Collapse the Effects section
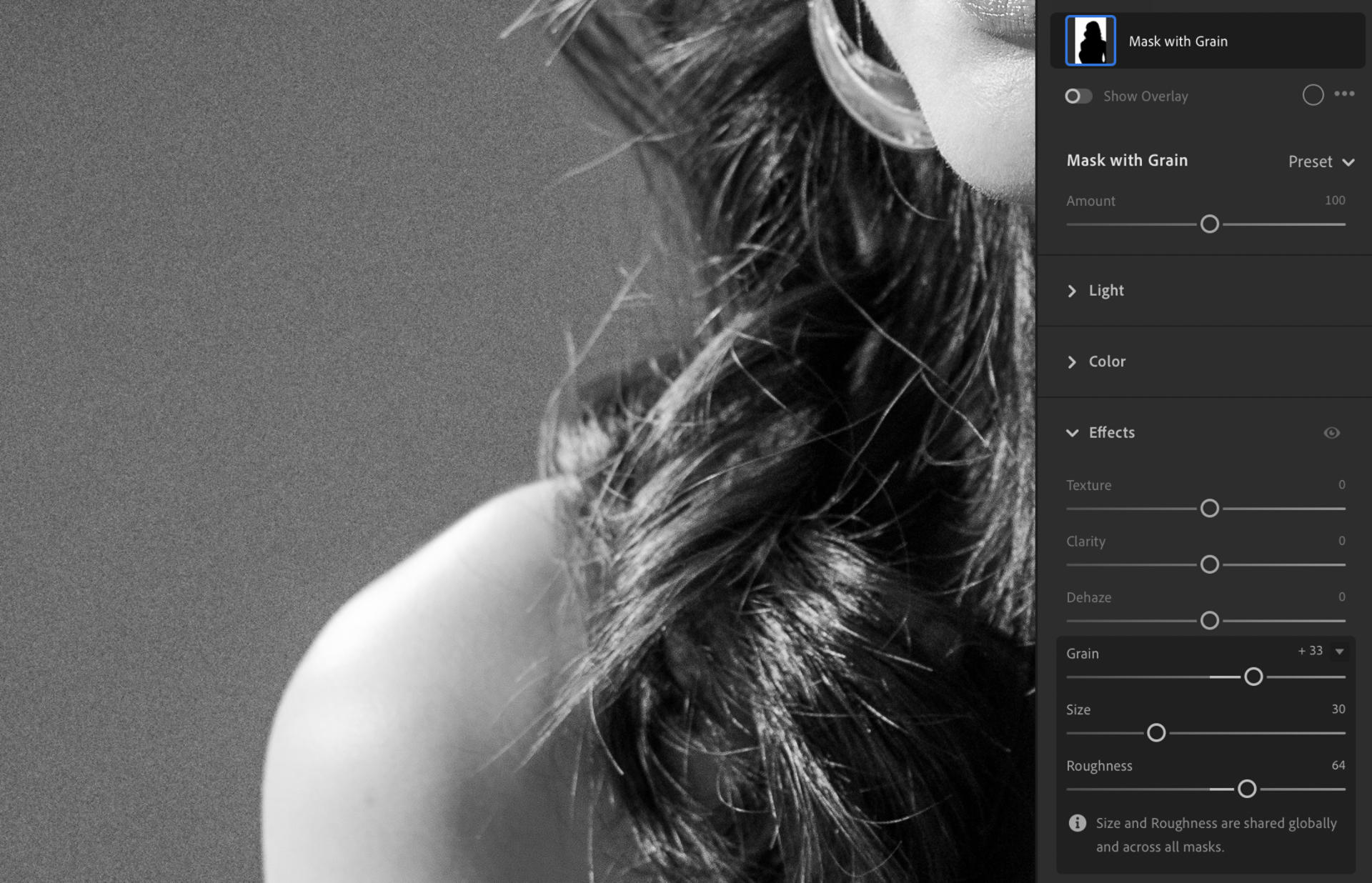 pyautogui.click(x=1072, y=433)
